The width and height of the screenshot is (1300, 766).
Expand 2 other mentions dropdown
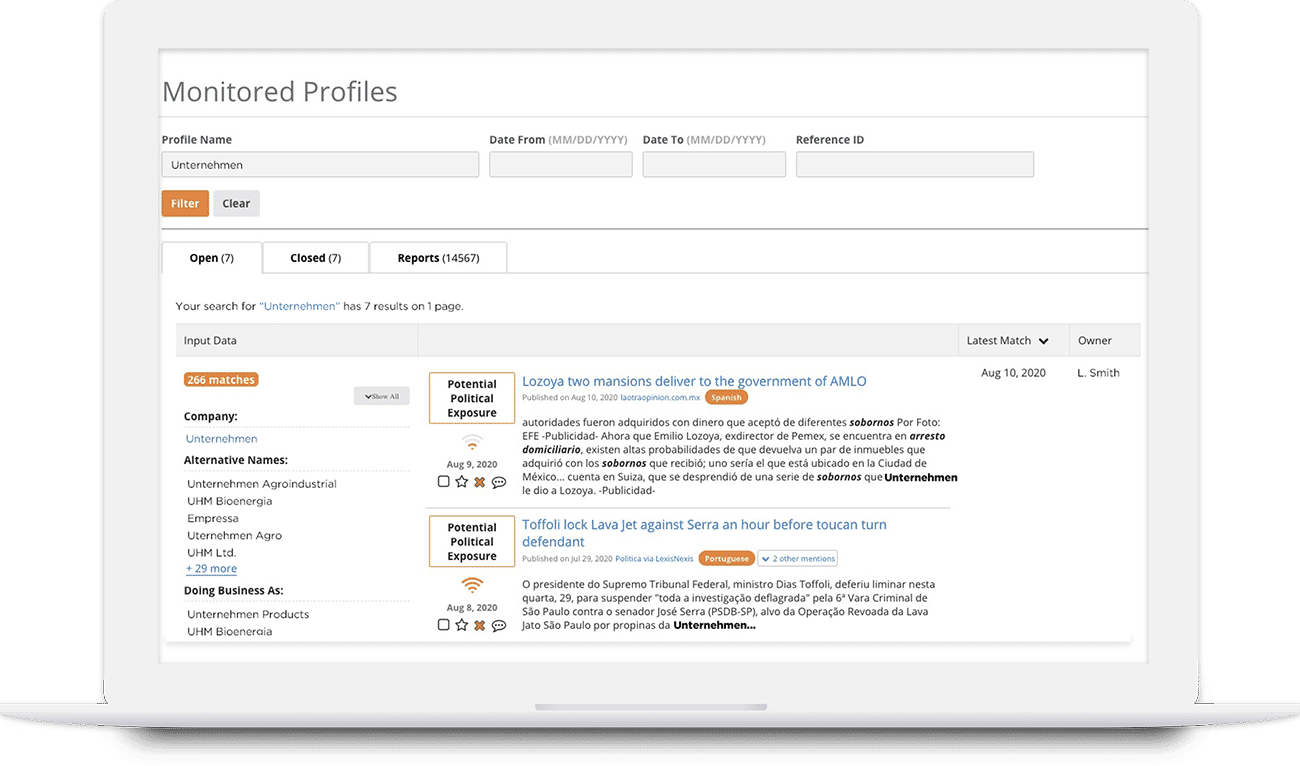tap(797, 558)
